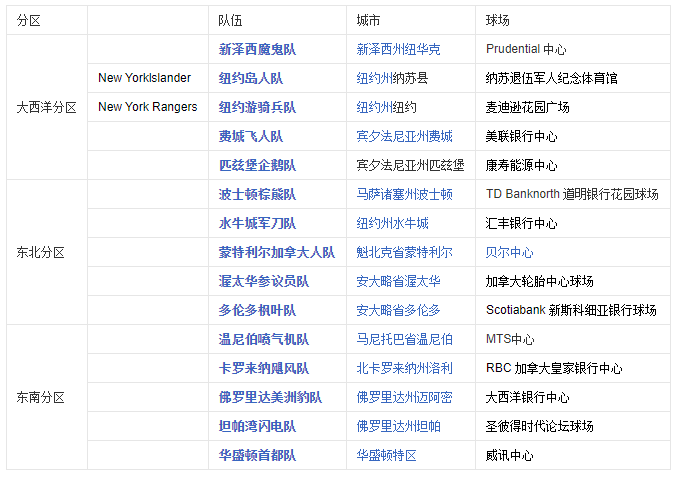Screen dimensions: 677x479
Task: Follow the 佛罗里达州迈阿密 city link
Action: click(404, 397)
